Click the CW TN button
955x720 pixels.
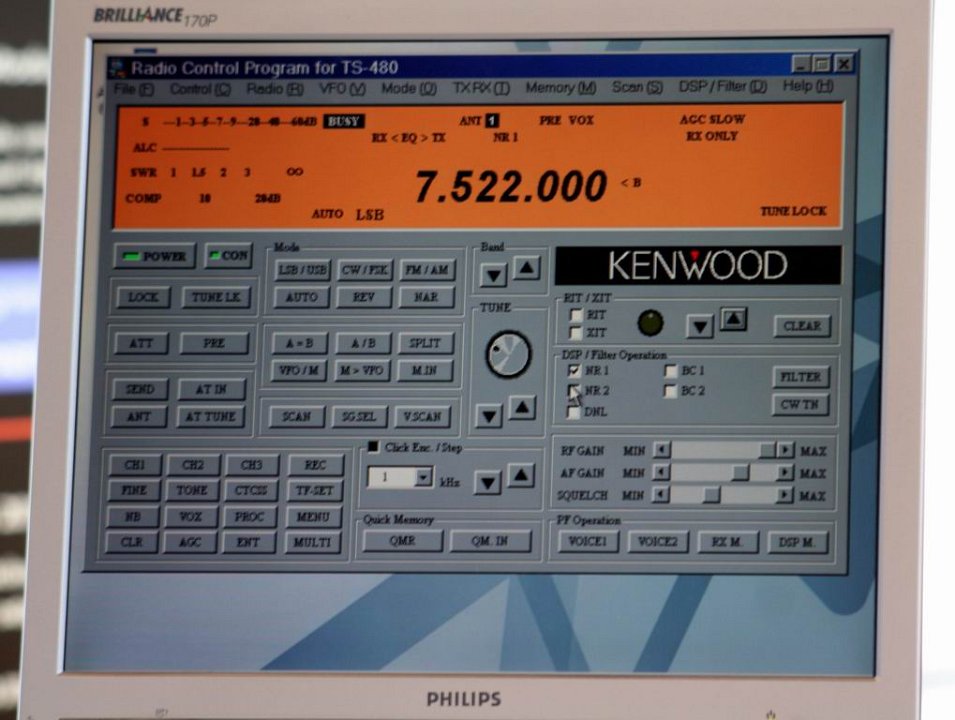[x=800, y=404]
